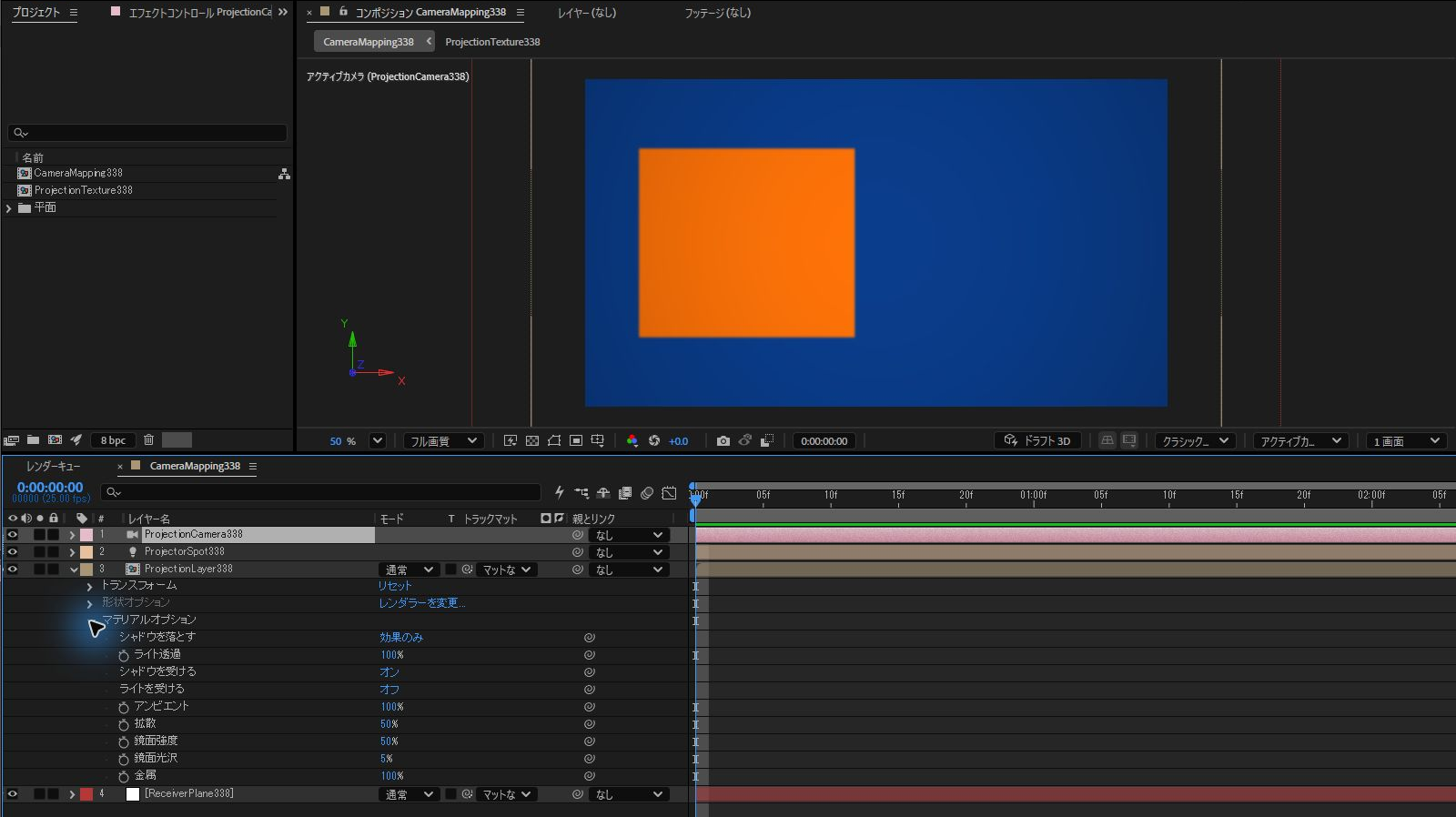Viewport: 1456px width, 817px height.
Task: Click the new composition icon in Project panel
Action: click(x=55, y=440)
